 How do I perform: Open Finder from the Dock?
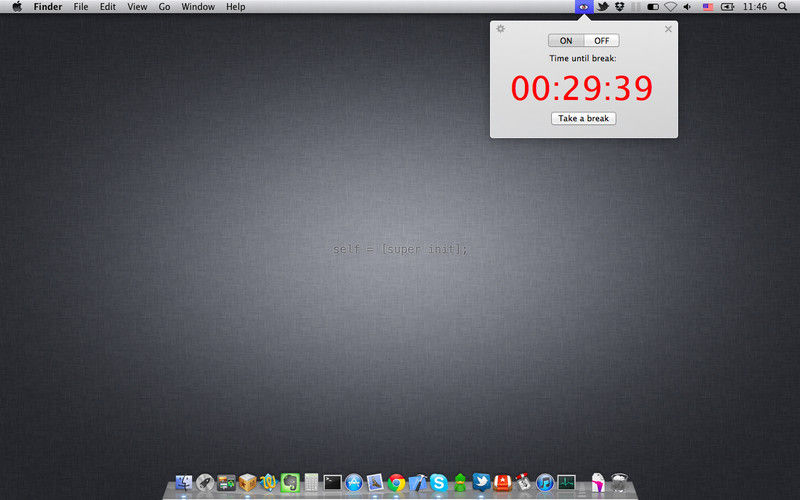(x=184, y=482)
